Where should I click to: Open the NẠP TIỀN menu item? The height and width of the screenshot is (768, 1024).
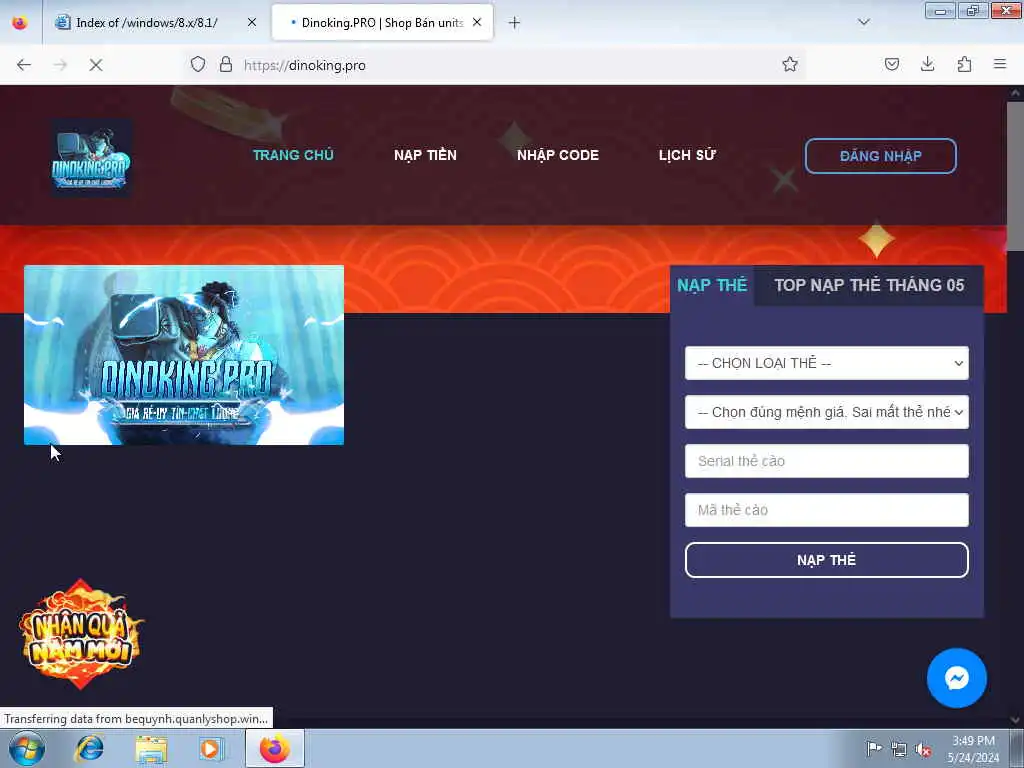425,155
